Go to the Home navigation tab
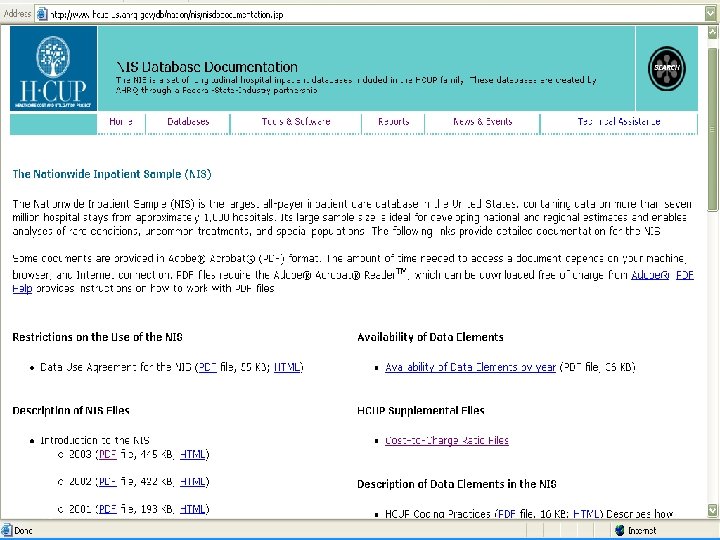 [121, 122]
